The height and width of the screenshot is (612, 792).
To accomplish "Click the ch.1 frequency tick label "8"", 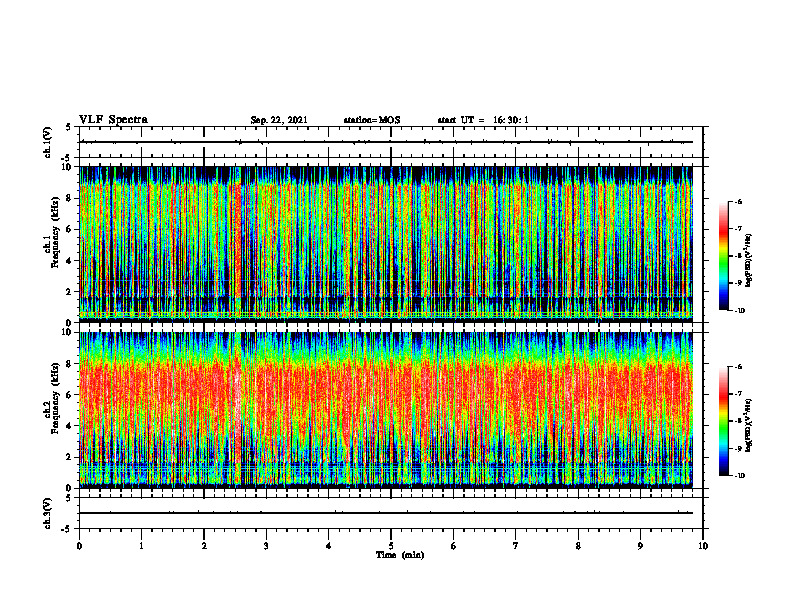I will (70, 198).
